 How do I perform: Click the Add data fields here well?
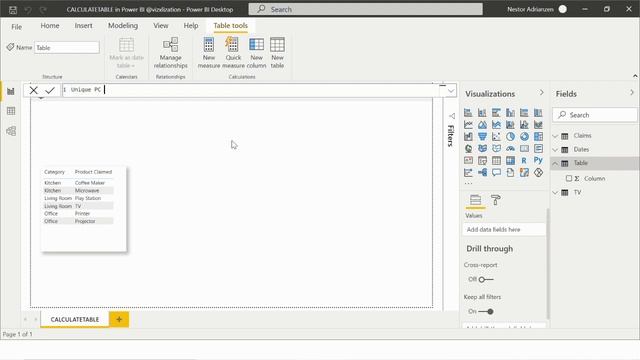click(x=504, y=229)
